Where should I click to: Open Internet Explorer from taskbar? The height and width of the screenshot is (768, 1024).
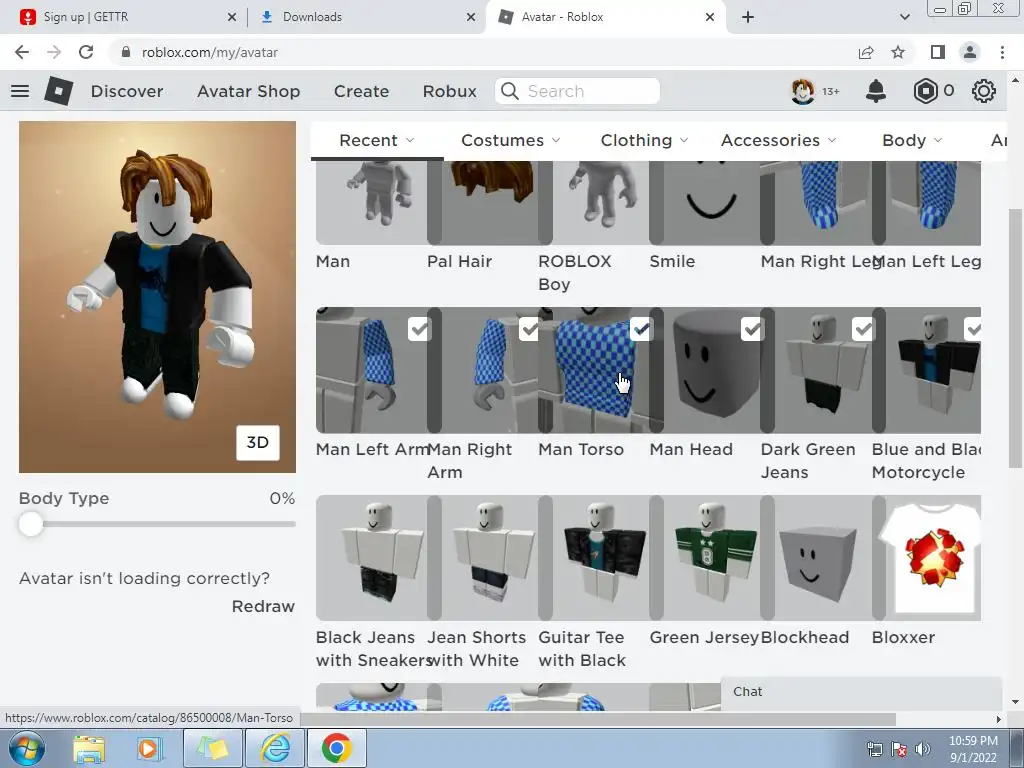pos(275,748)
